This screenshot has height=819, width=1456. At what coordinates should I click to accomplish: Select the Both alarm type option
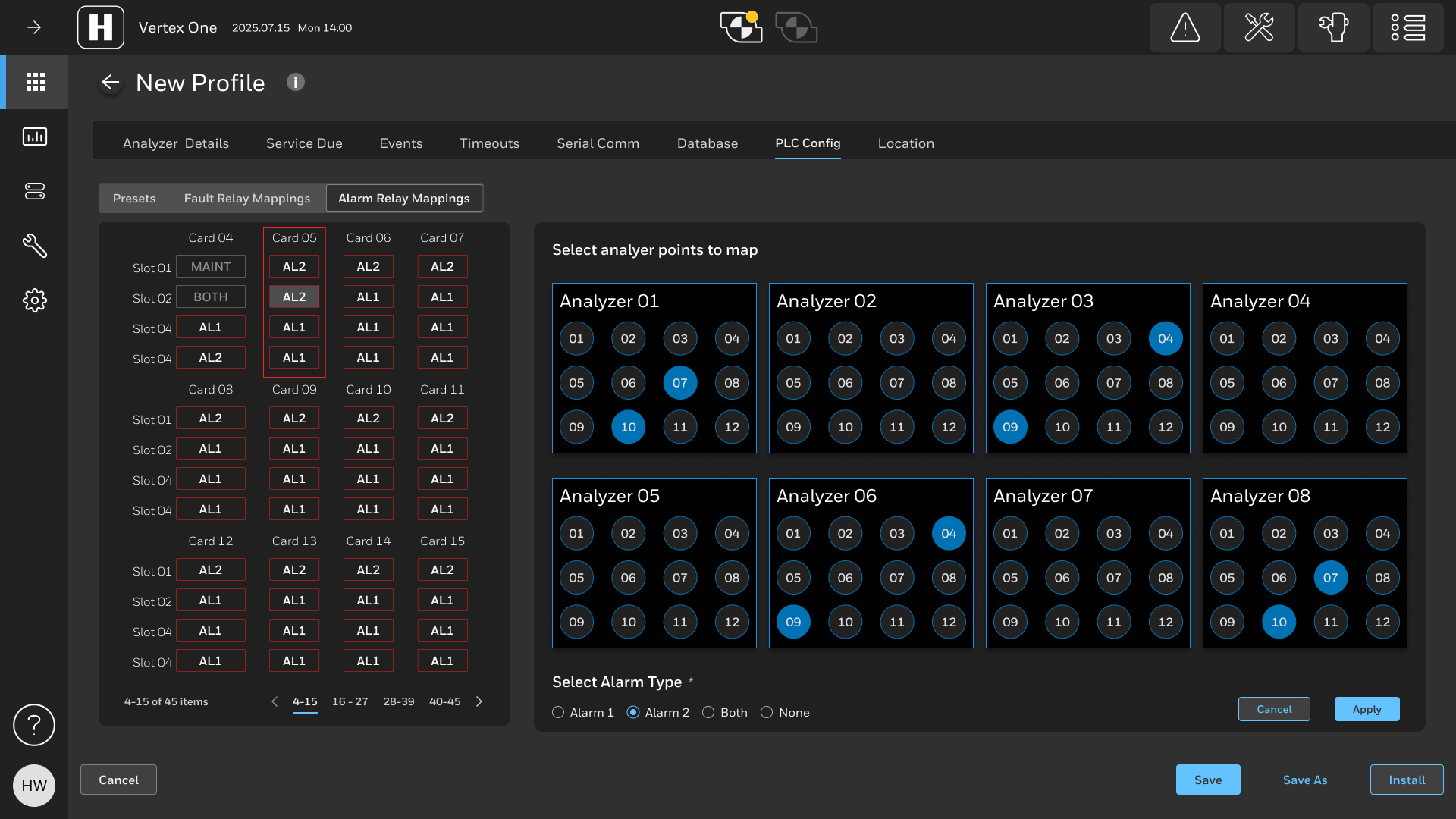point(708,713)
